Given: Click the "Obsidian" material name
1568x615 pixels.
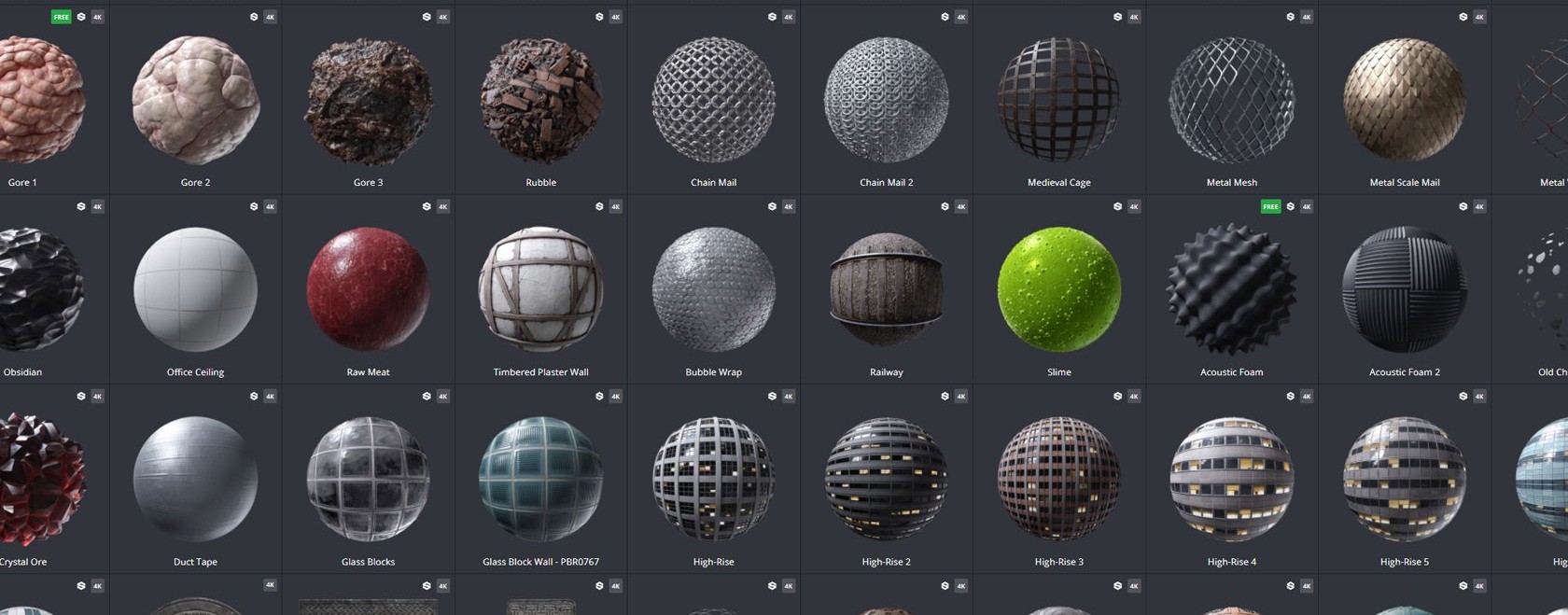Looking at the screenshot, I should (22, 372).
